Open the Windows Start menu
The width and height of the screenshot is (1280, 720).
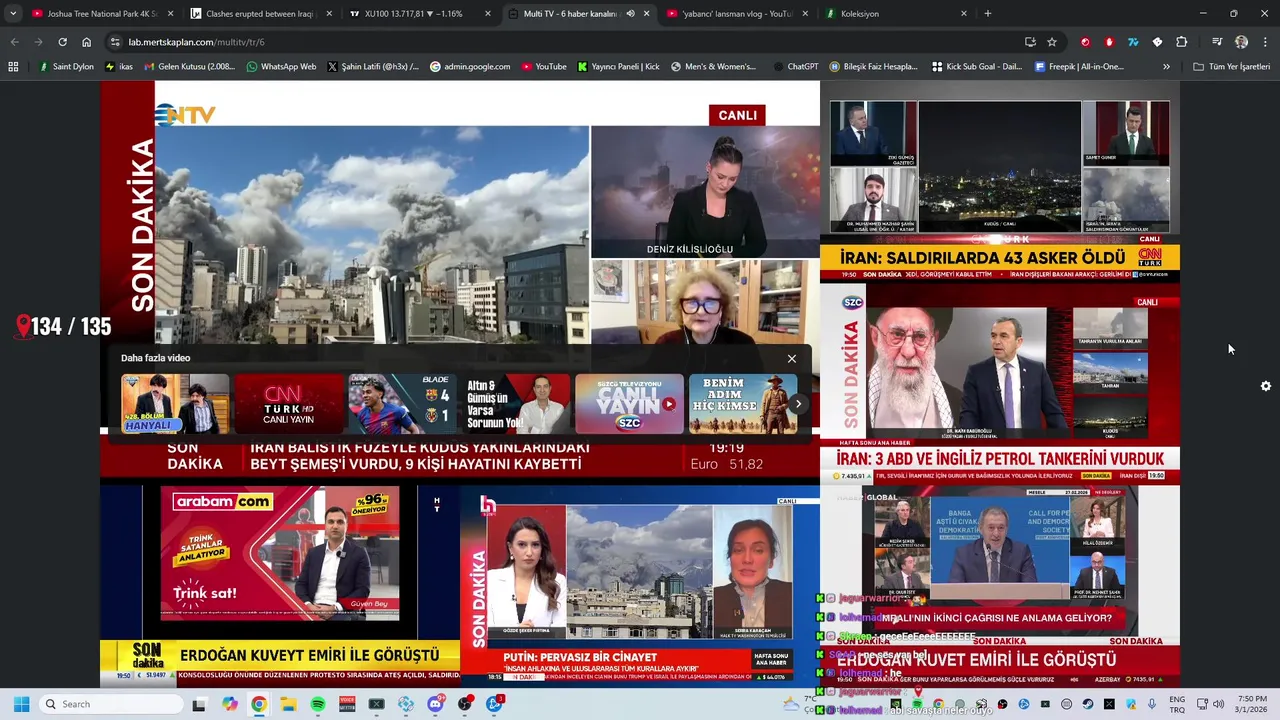pos(21,704)
